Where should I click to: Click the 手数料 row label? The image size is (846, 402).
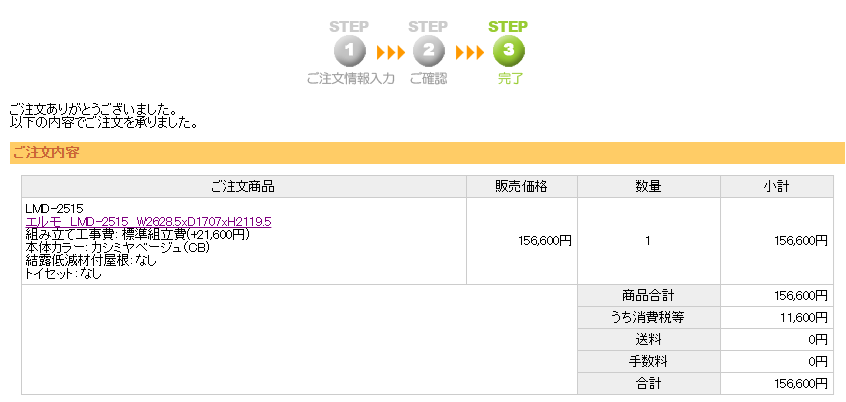click(x=649, y=362)
